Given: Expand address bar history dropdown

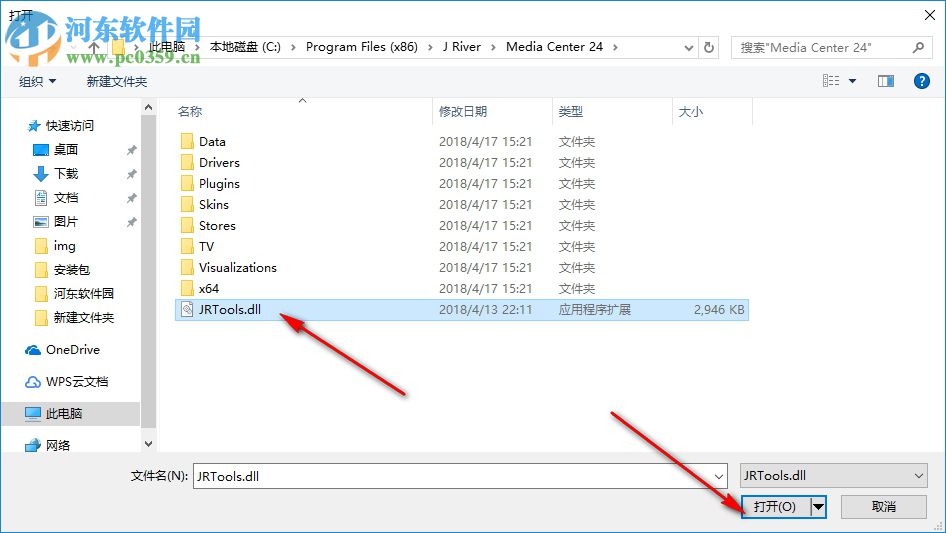Looking at the screenshot, I should (x=688, y=48).
